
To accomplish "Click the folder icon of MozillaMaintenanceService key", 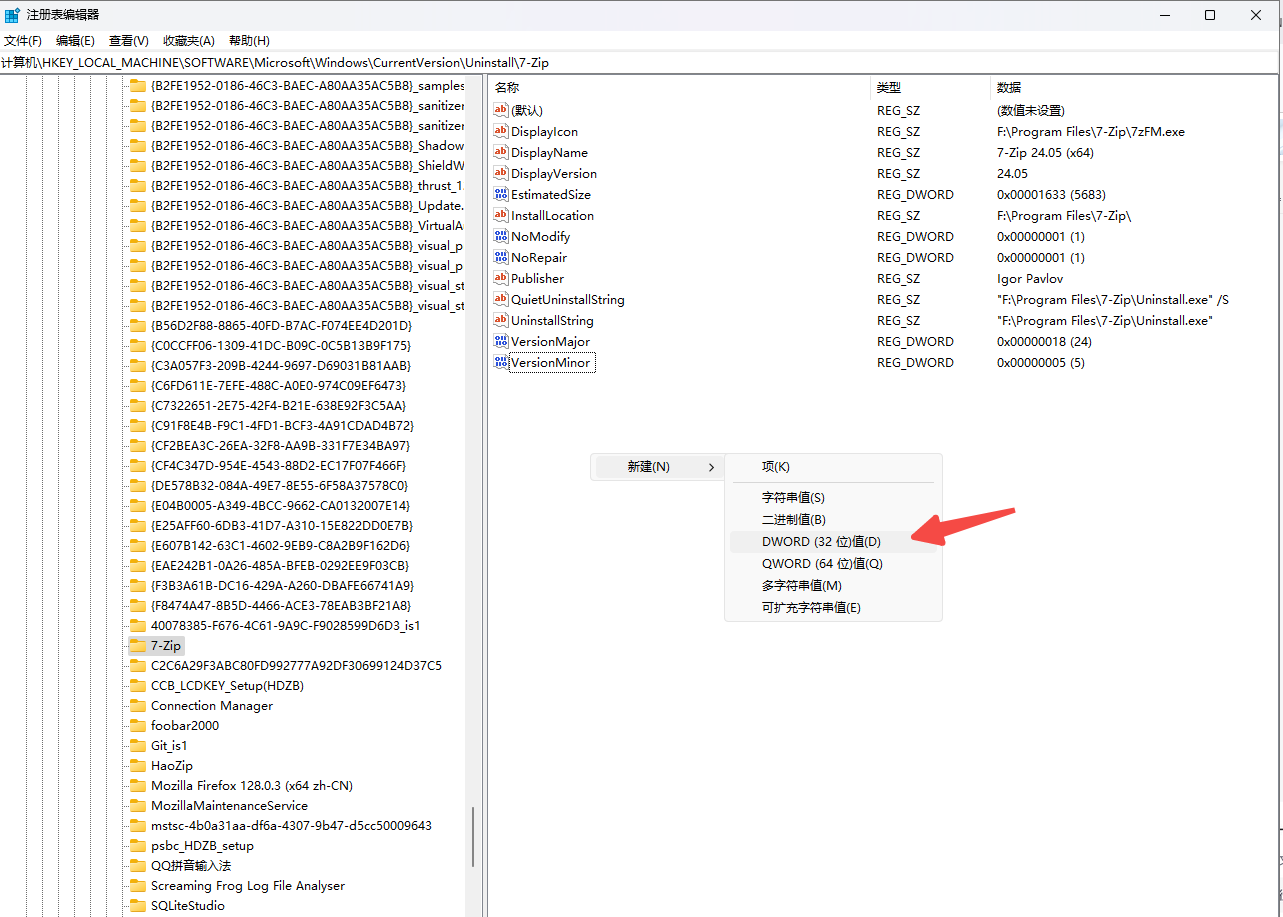I will click(x=138, y=806).
